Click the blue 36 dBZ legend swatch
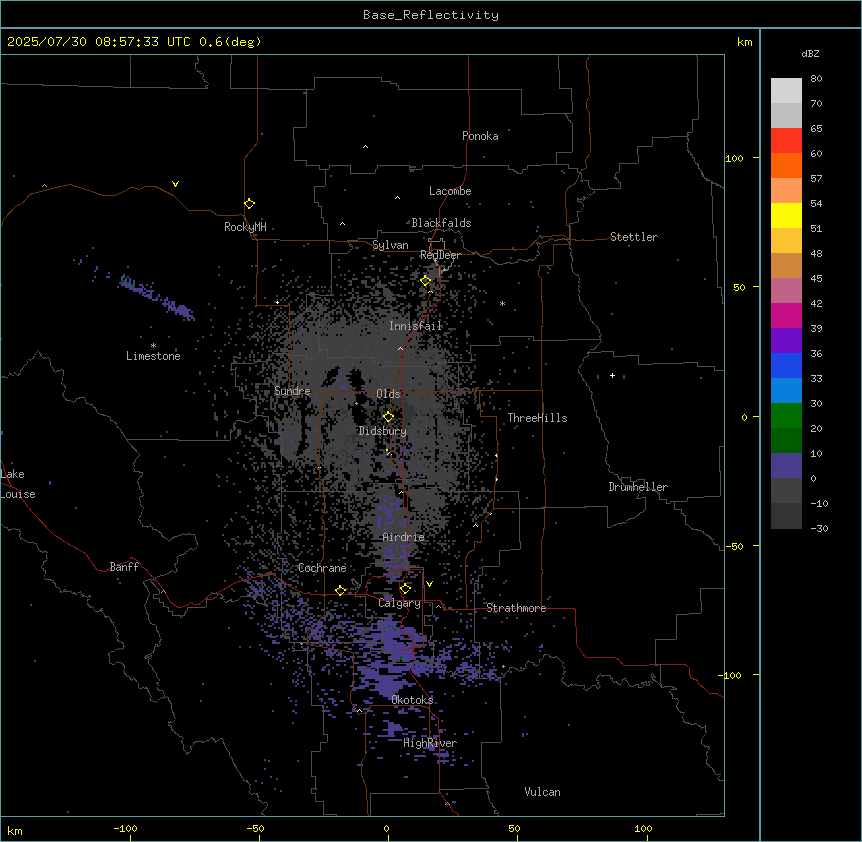 pos(786,365)
